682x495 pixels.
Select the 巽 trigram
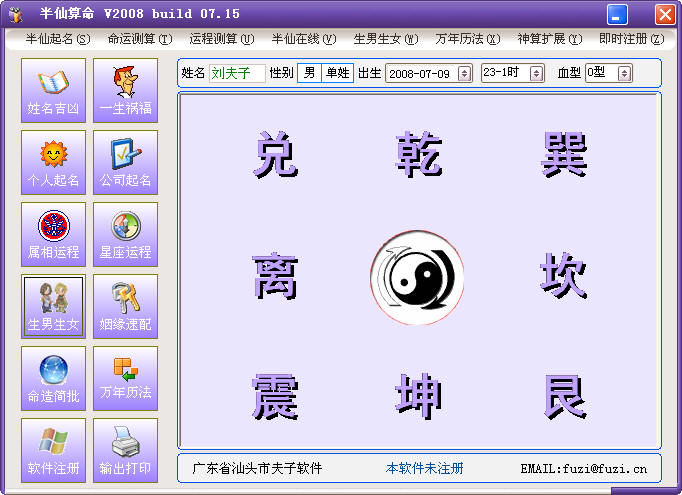[564, 154]
